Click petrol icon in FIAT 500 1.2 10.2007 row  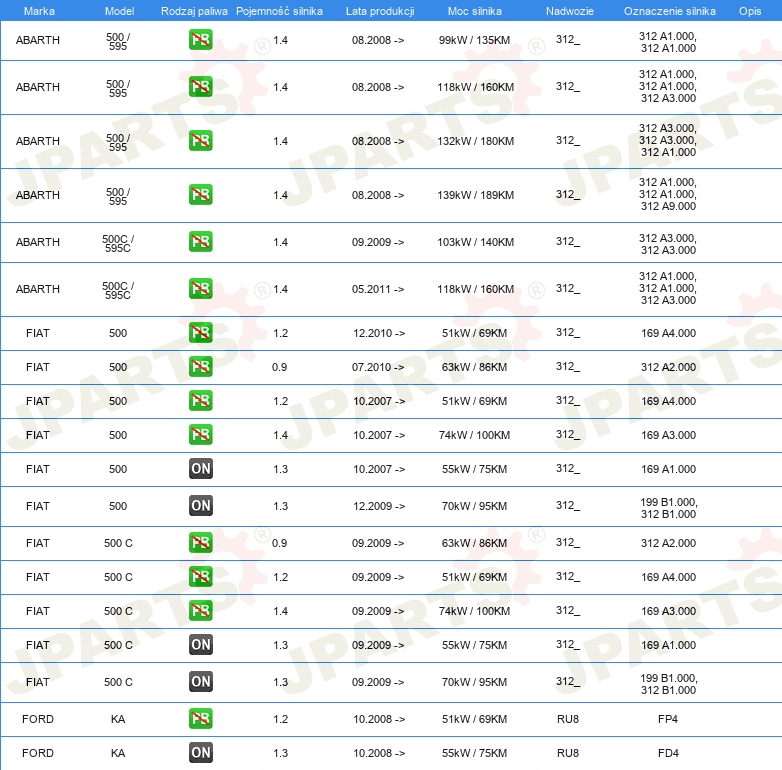(201, 400)
